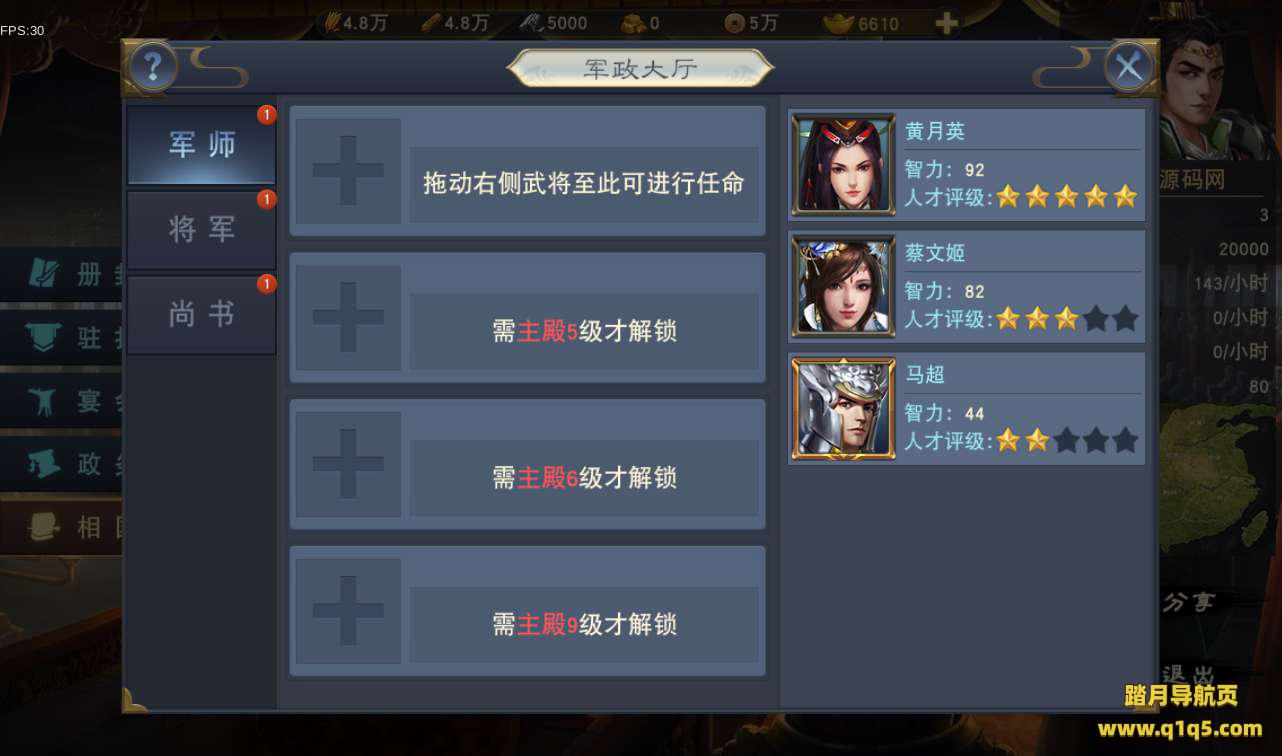This screenshot has width=1282, height=756.
Task: Switch to the 将军 tab
Action: (202, 230)
